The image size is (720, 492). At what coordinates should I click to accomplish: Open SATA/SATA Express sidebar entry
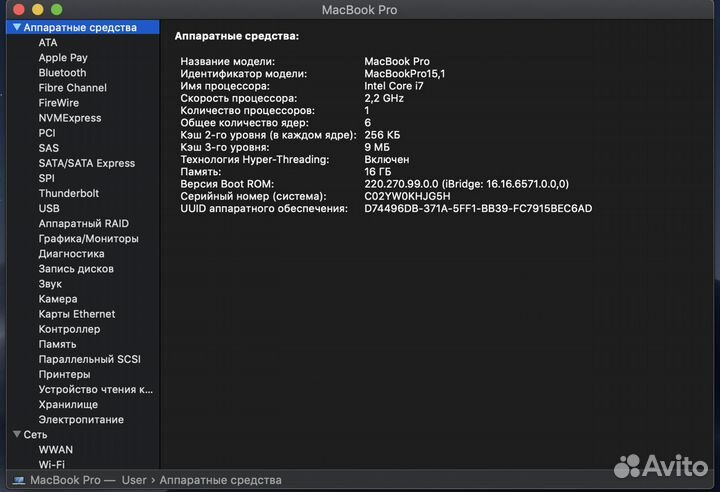[x=87, y=163]
